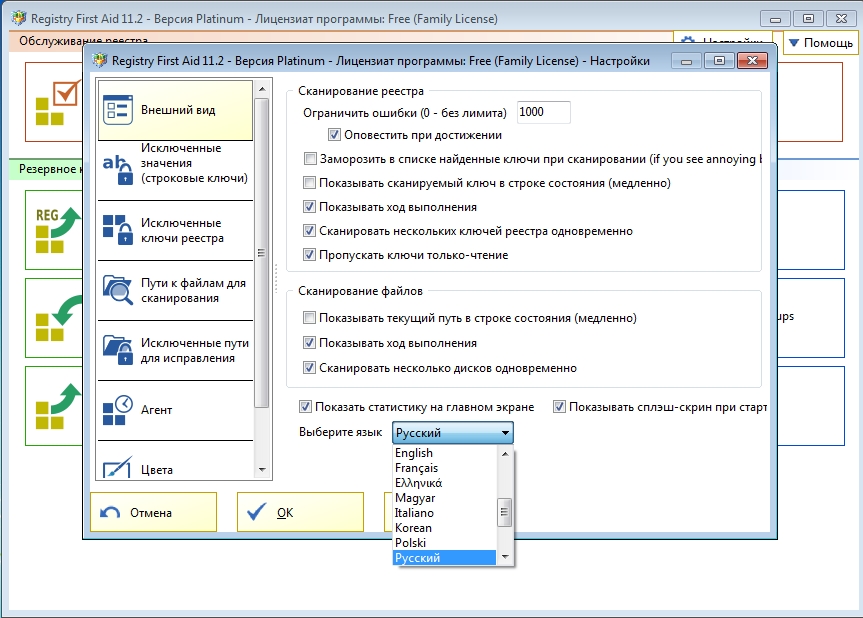This screenshot has width=863, height=618.
Task: Click the Агент clock icon
Action: (117, 410)
